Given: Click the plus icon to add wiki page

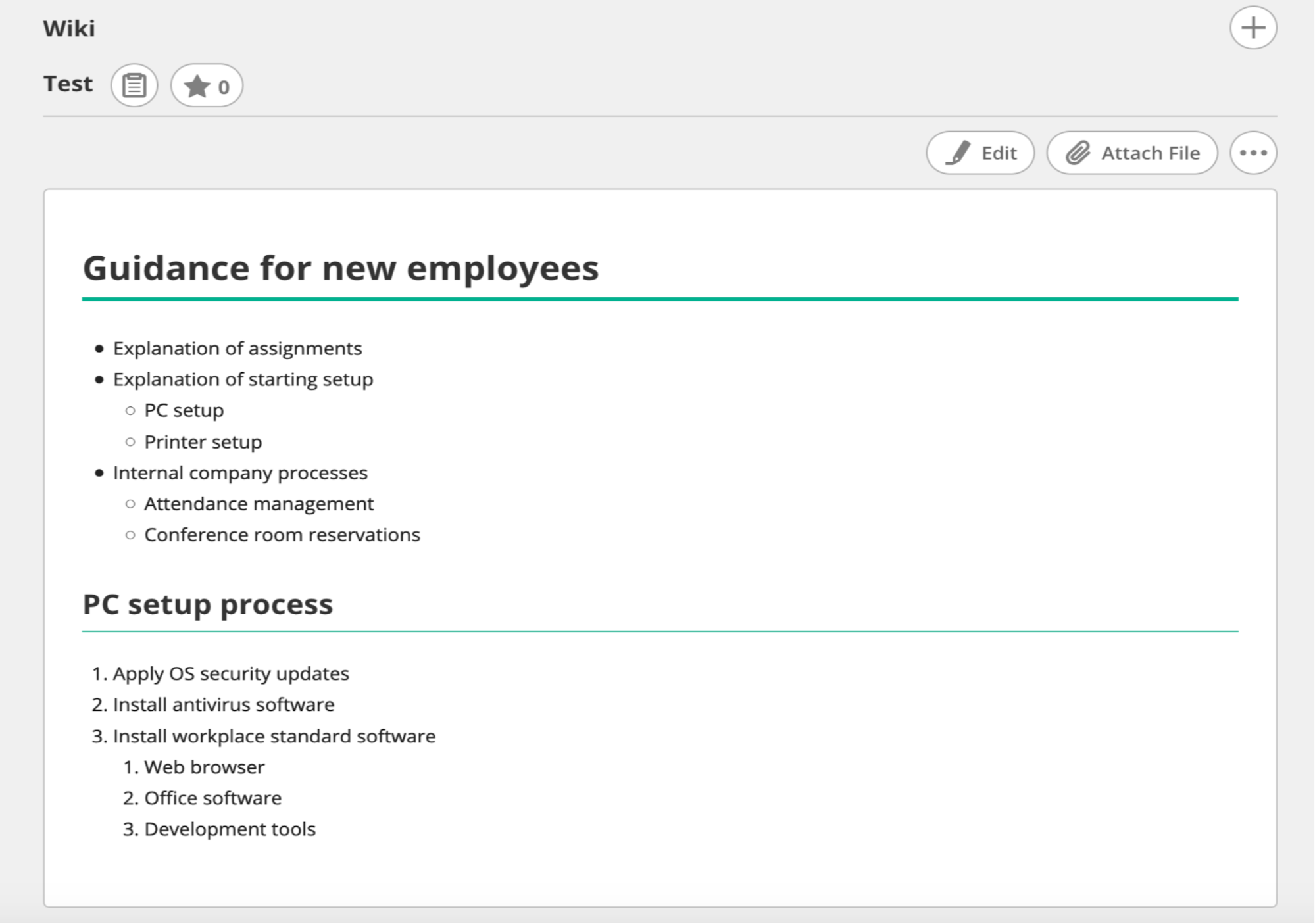Looking at the screenshot, I should 1253,28.
